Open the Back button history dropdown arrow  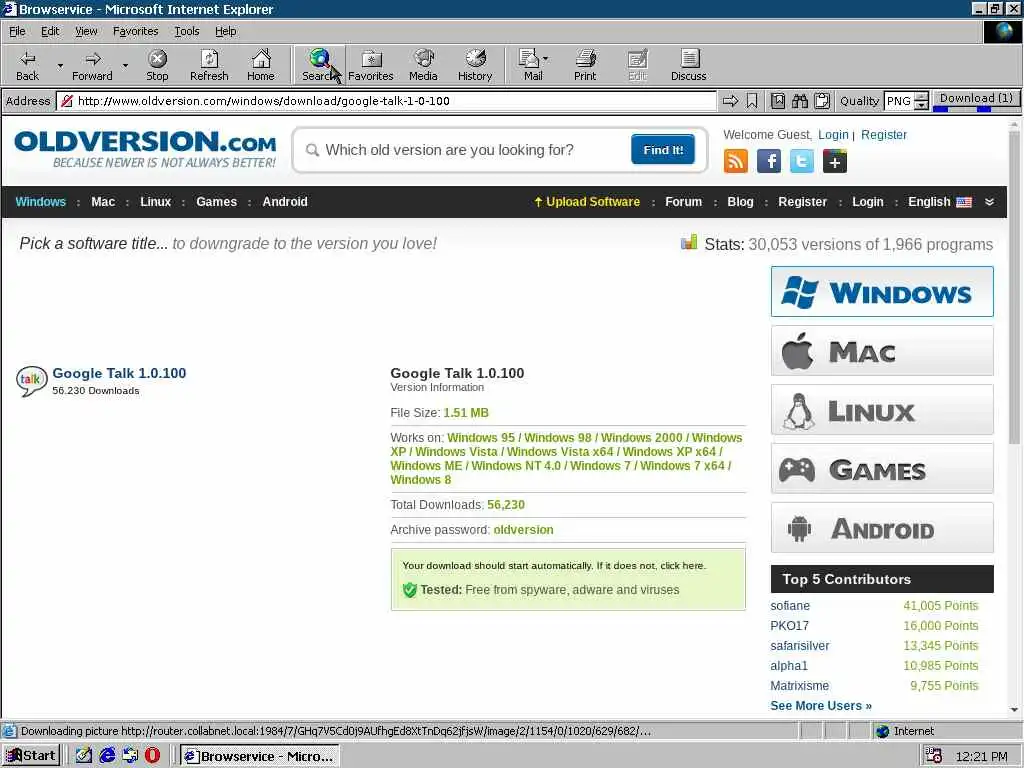click(60, 65)
